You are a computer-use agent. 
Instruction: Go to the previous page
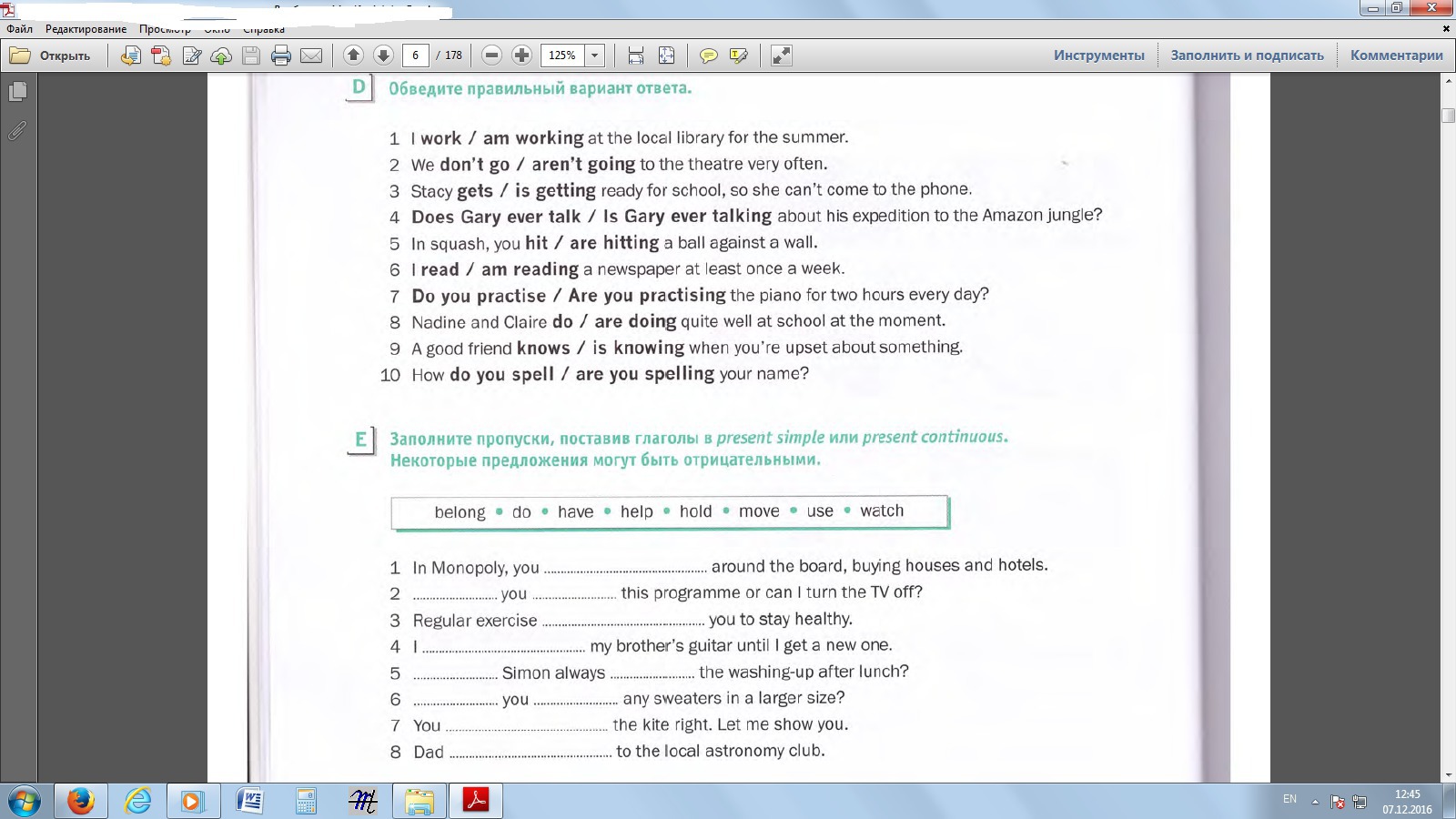coord(354,55)
